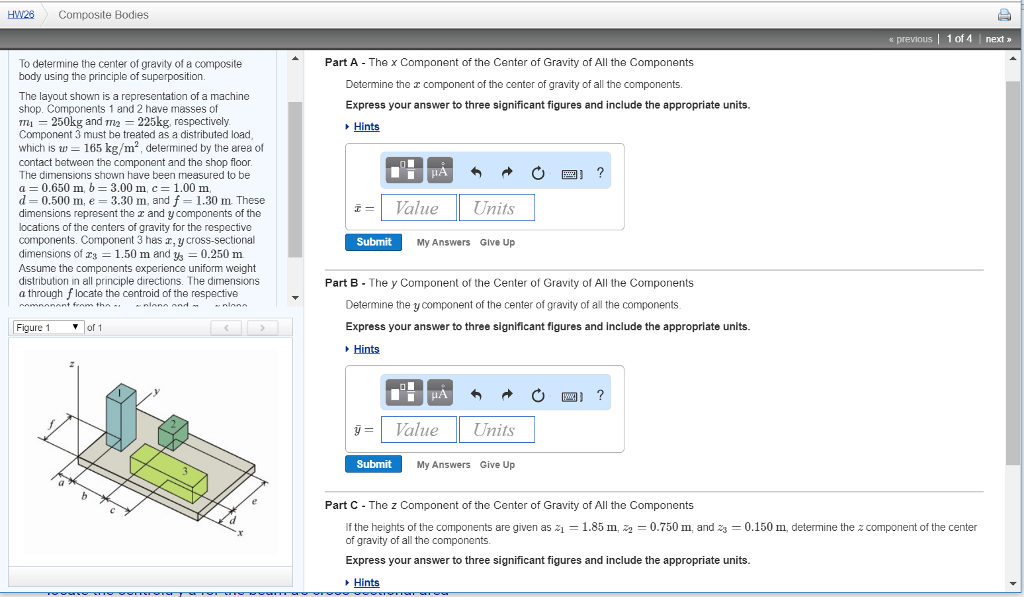Expand Hints under Part C
This screenshot has height=597, width=1024.
click(366, 582)
